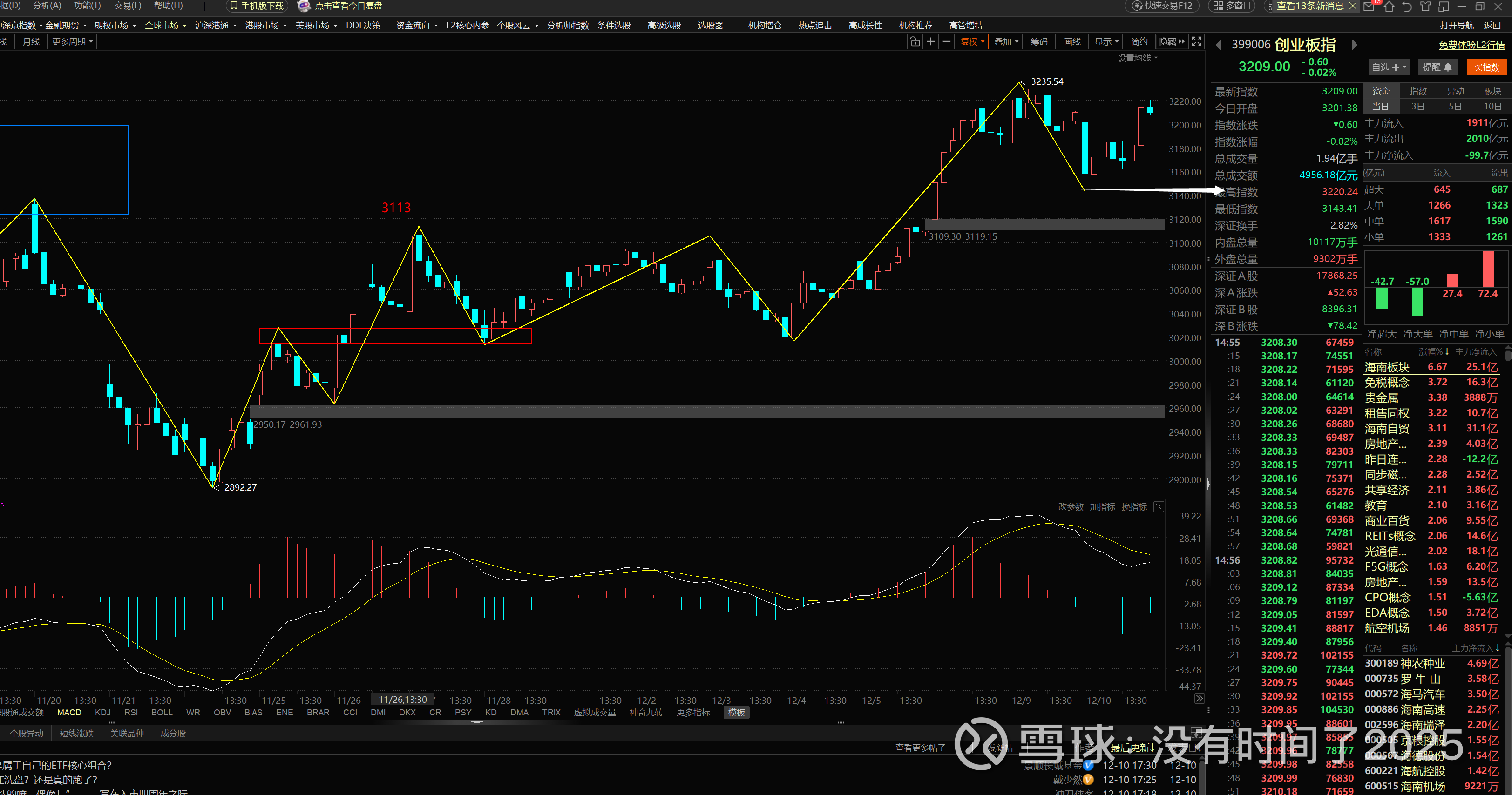Go to next stock with right arrow
The height and width of the screenshot is (795, 1512).
point(1355,45)
